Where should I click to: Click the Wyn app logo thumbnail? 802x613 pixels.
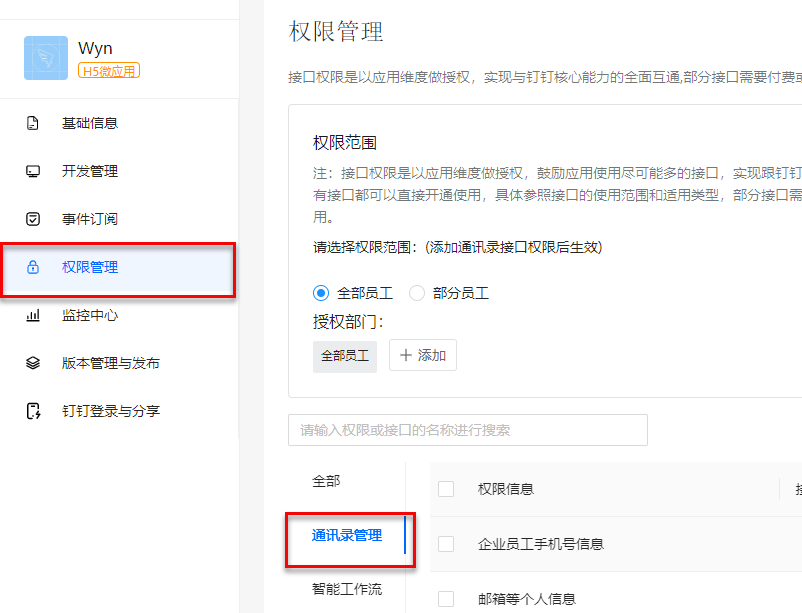(x=46, y=58)
